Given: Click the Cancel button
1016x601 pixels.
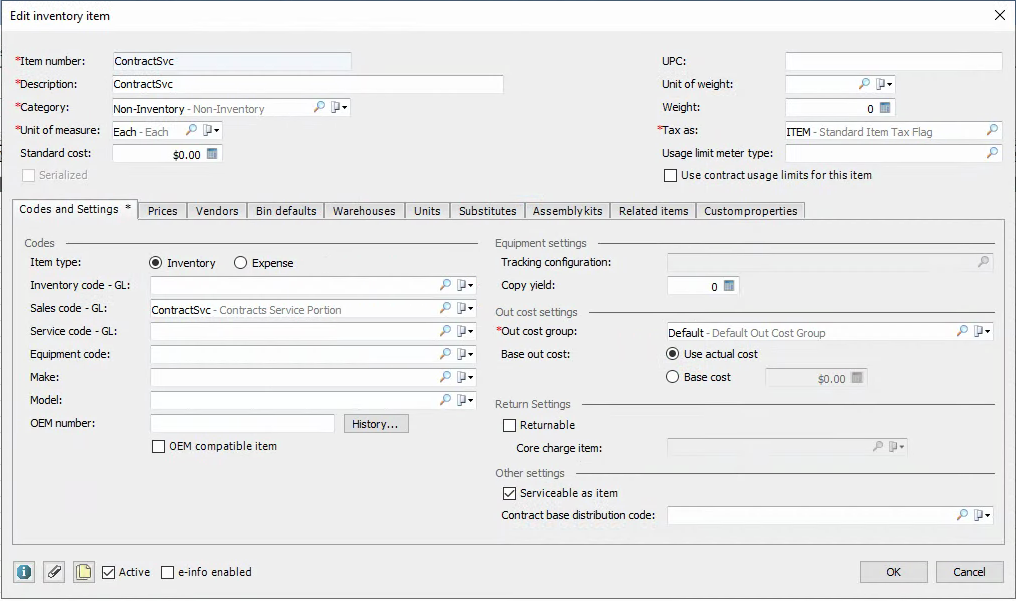Looking at the screenshot, I should [969, 572].
